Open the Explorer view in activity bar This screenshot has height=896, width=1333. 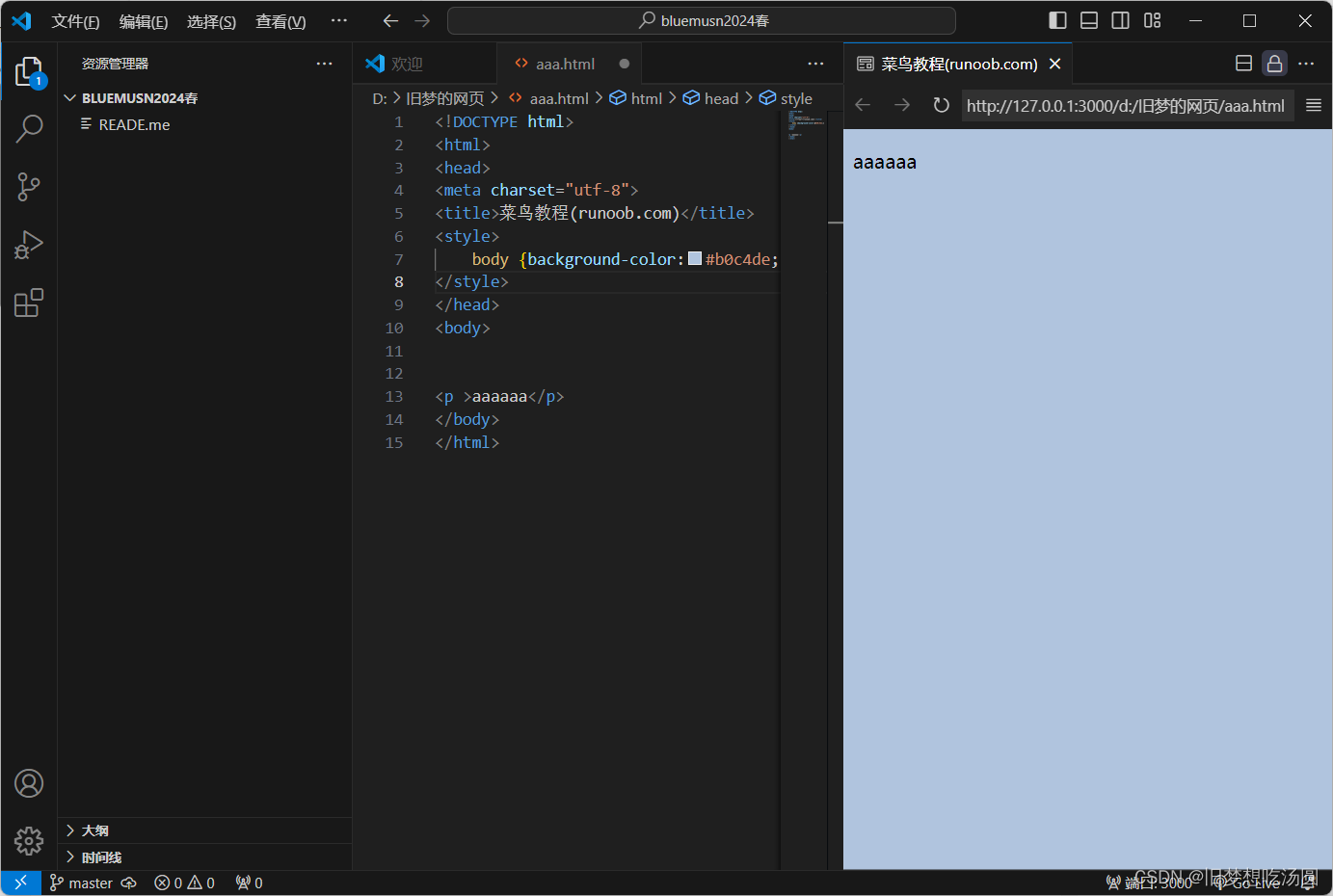[29, 72]
